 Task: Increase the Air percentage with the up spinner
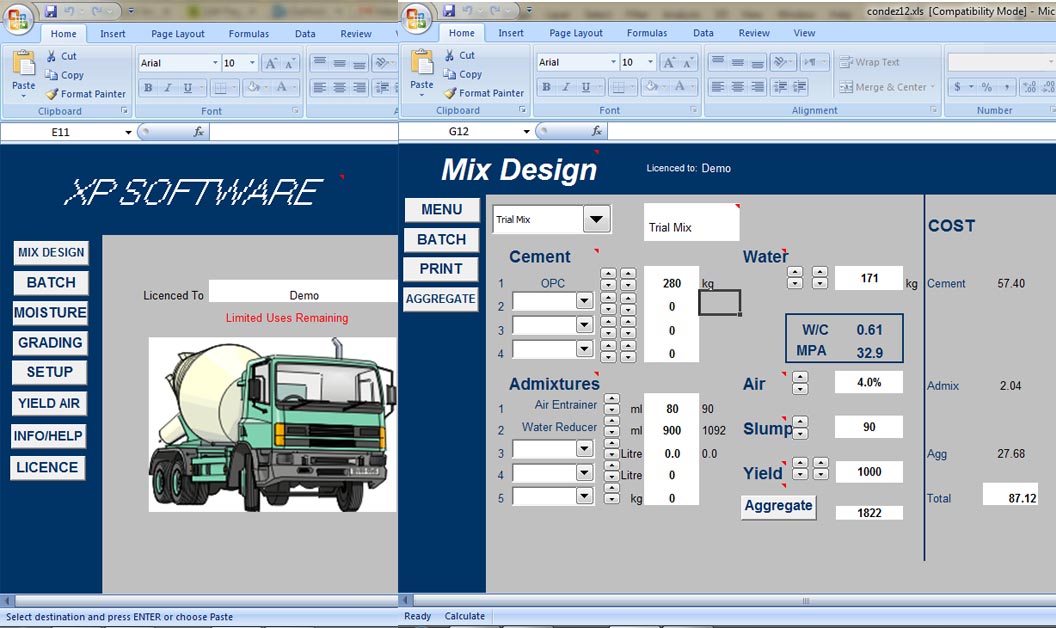pos(799,378)
